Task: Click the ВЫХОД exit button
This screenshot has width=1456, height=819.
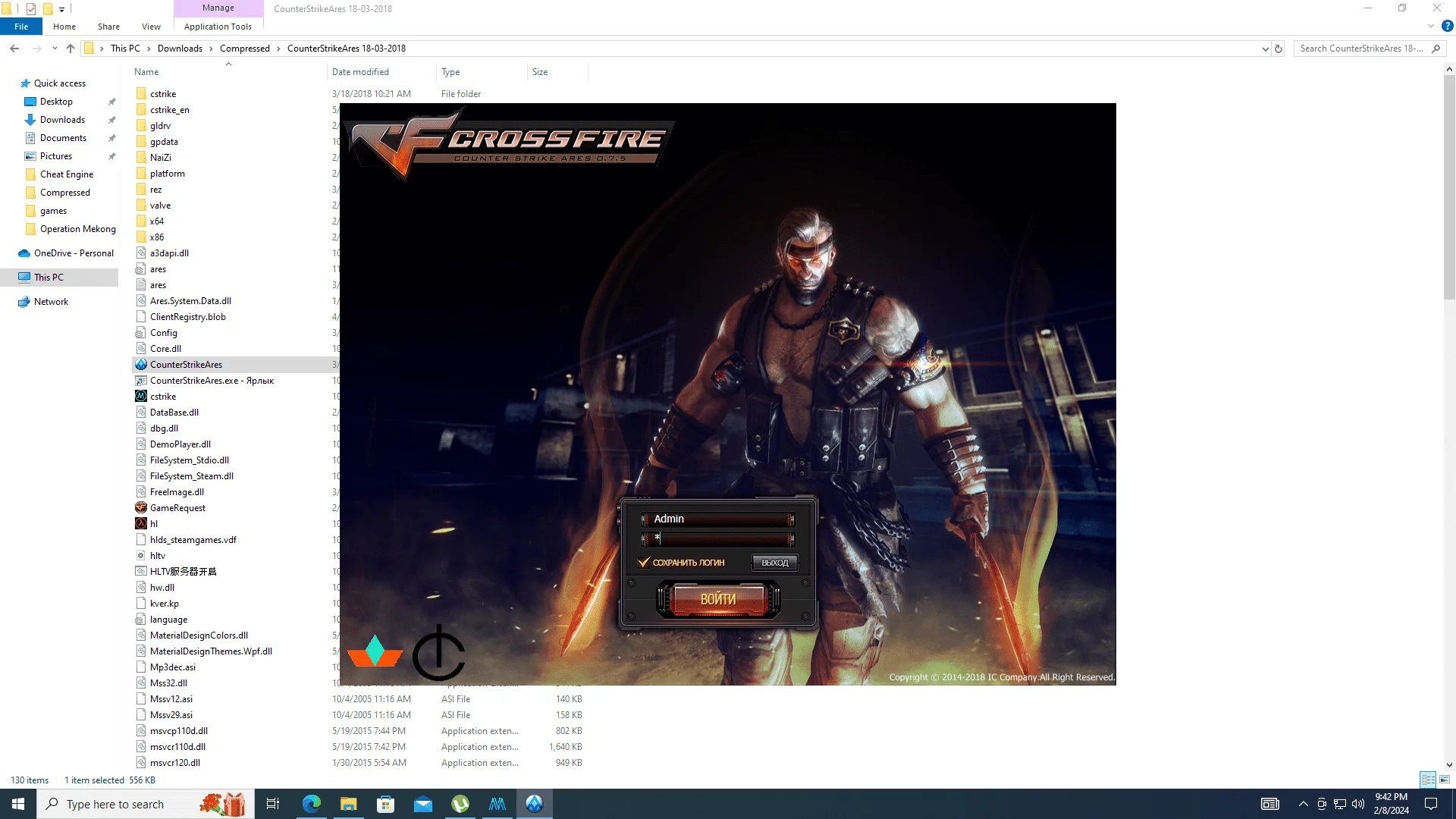Action: coord(774,563)
